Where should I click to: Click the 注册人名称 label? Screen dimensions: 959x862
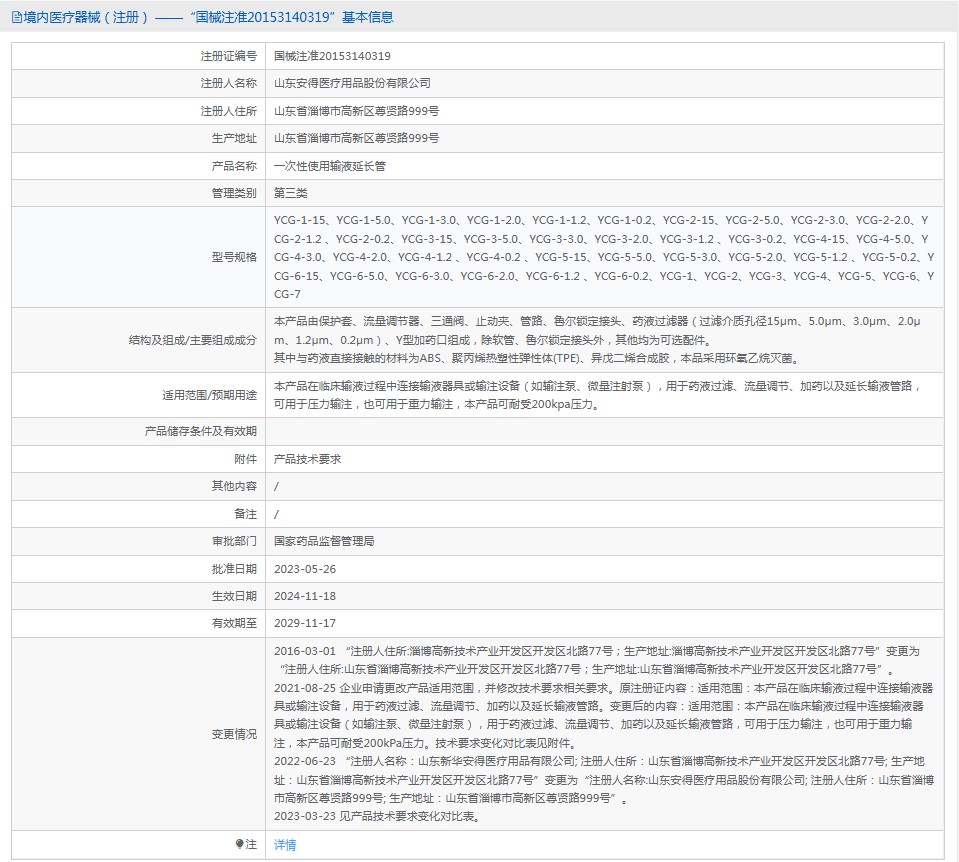tap(229, 83)
